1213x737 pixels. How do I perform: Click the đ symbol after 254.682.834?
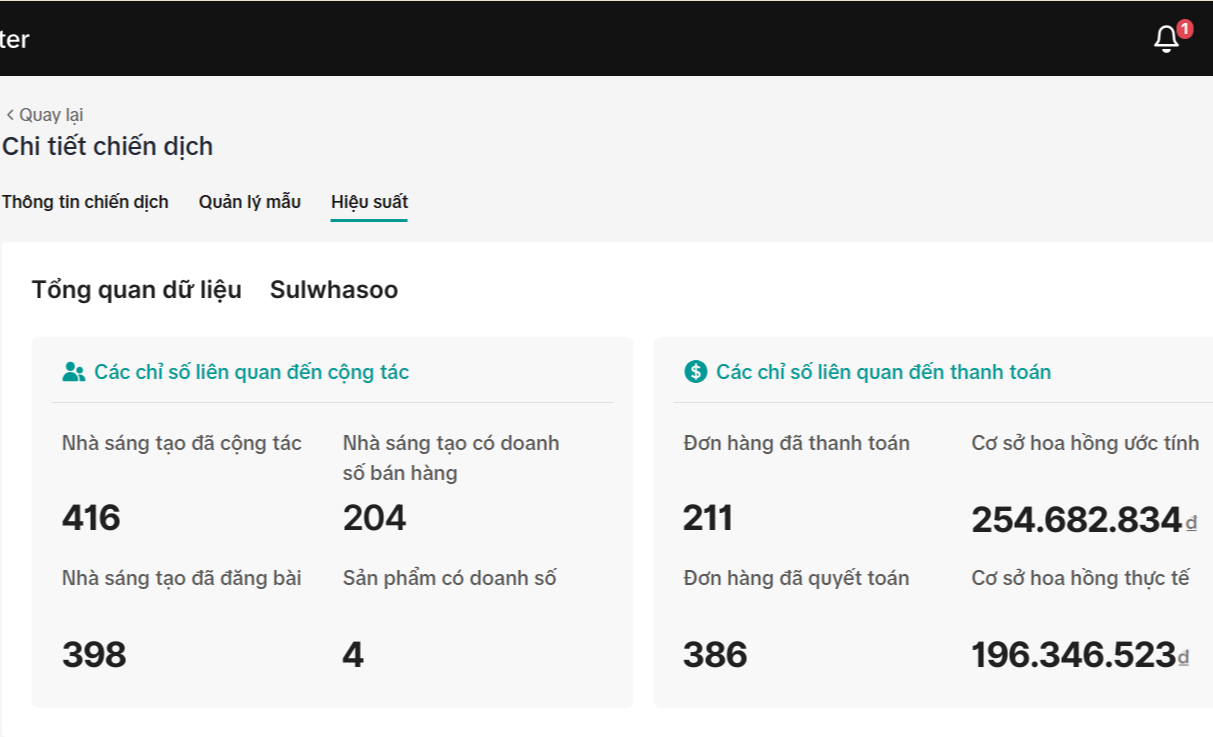pyautogui.click(x=1191, y=522)
